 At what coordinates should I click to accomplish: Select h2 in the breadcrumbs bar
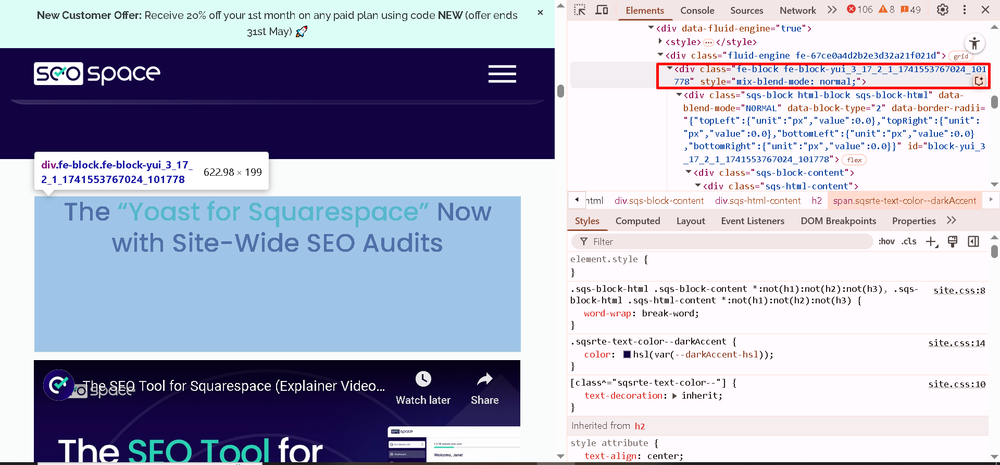817,200
